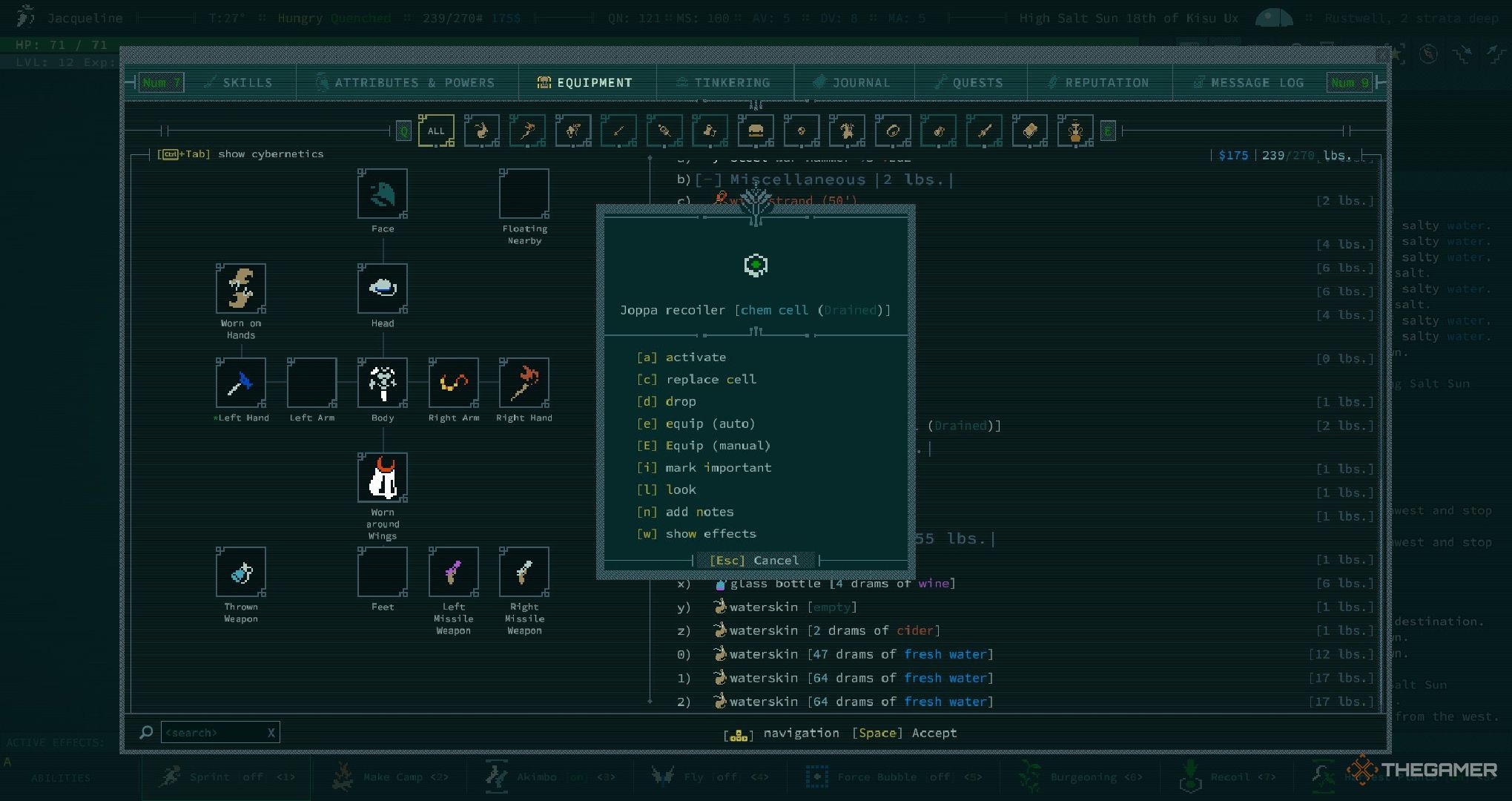Screen dimensions: 1512x801
Task: Select the Left Missile Weapon slot
Action: point(454,572)
